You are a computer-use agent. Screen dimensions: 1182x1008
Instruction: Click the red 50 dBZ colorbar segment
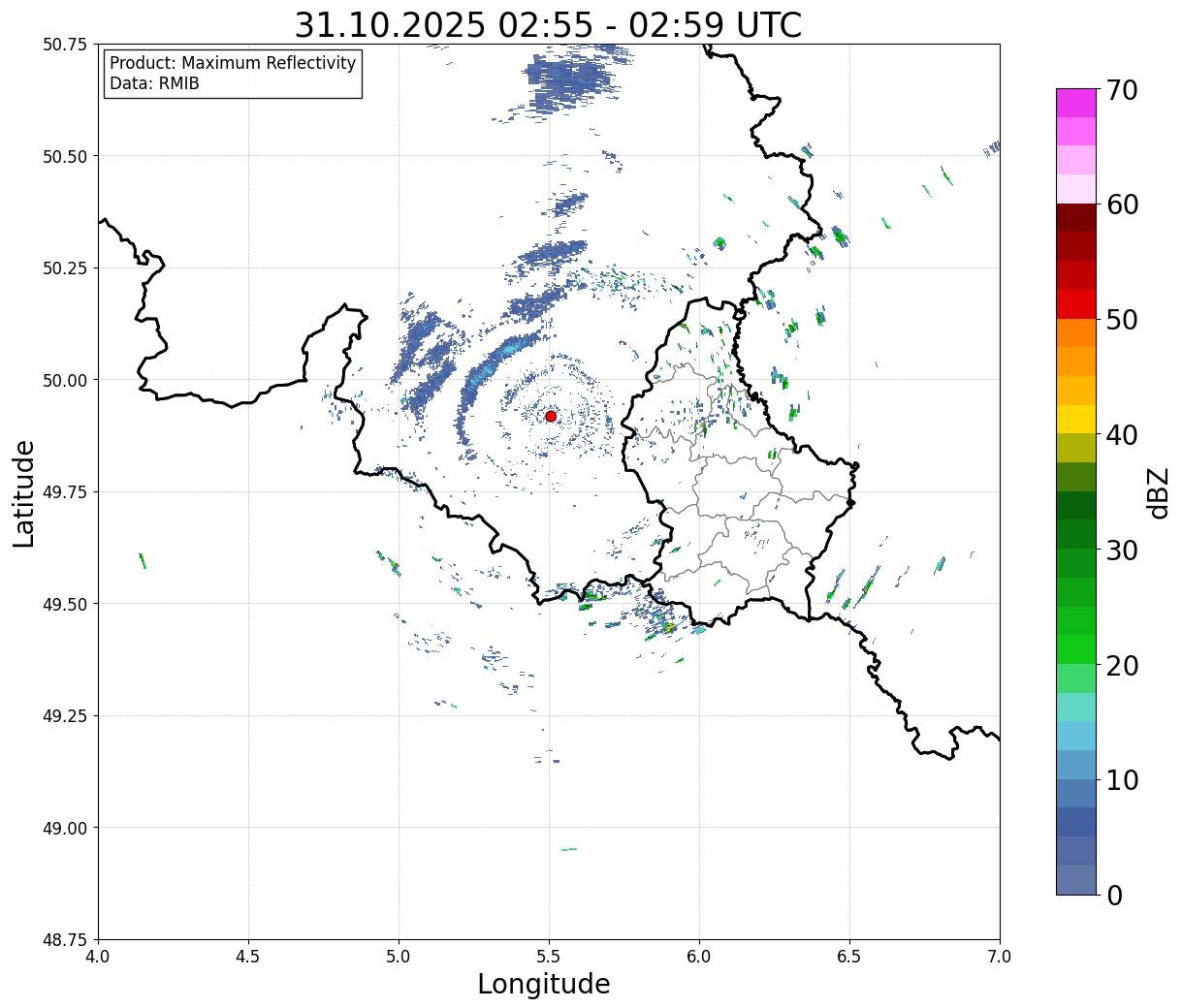click(x=1076, y=304)
